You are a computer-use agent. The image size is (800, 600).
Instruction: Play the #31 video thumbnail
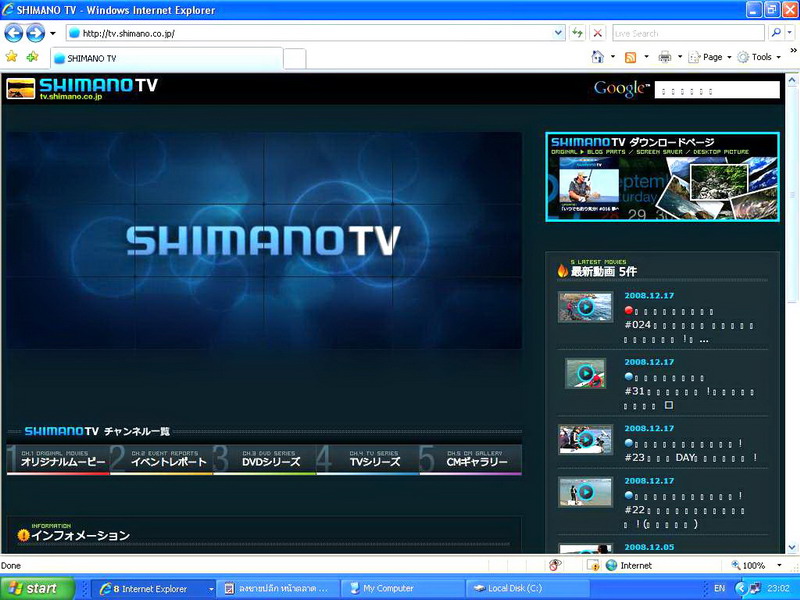click(585, 373)
